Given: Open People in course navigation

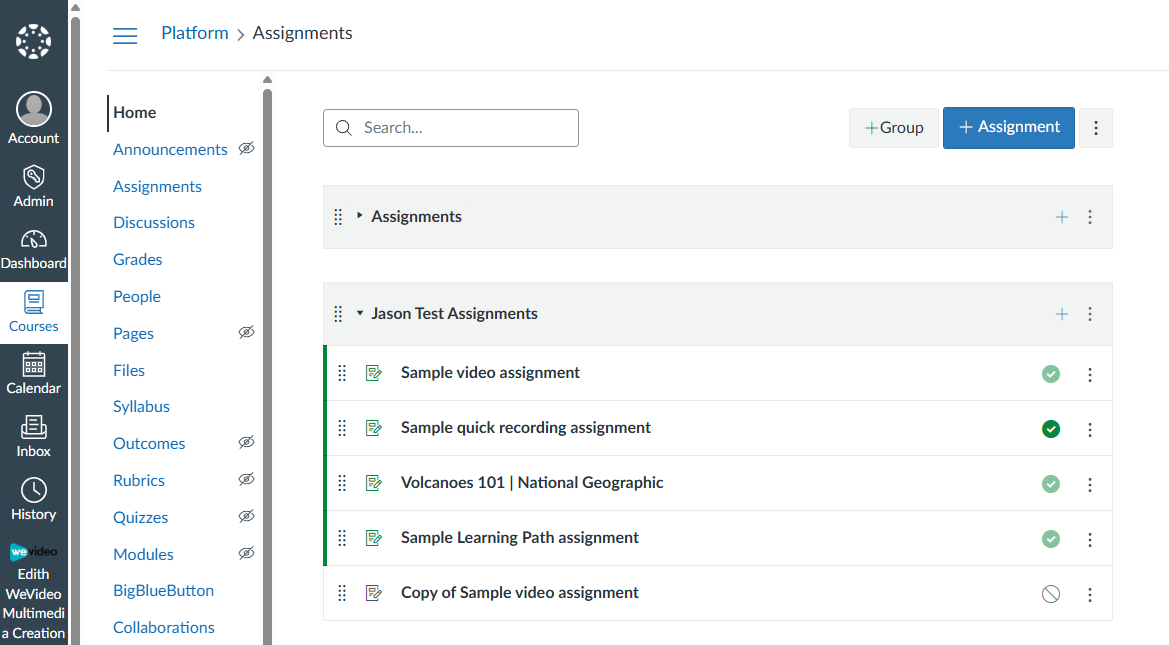Looking at the screenshot, I should point(137,297).
